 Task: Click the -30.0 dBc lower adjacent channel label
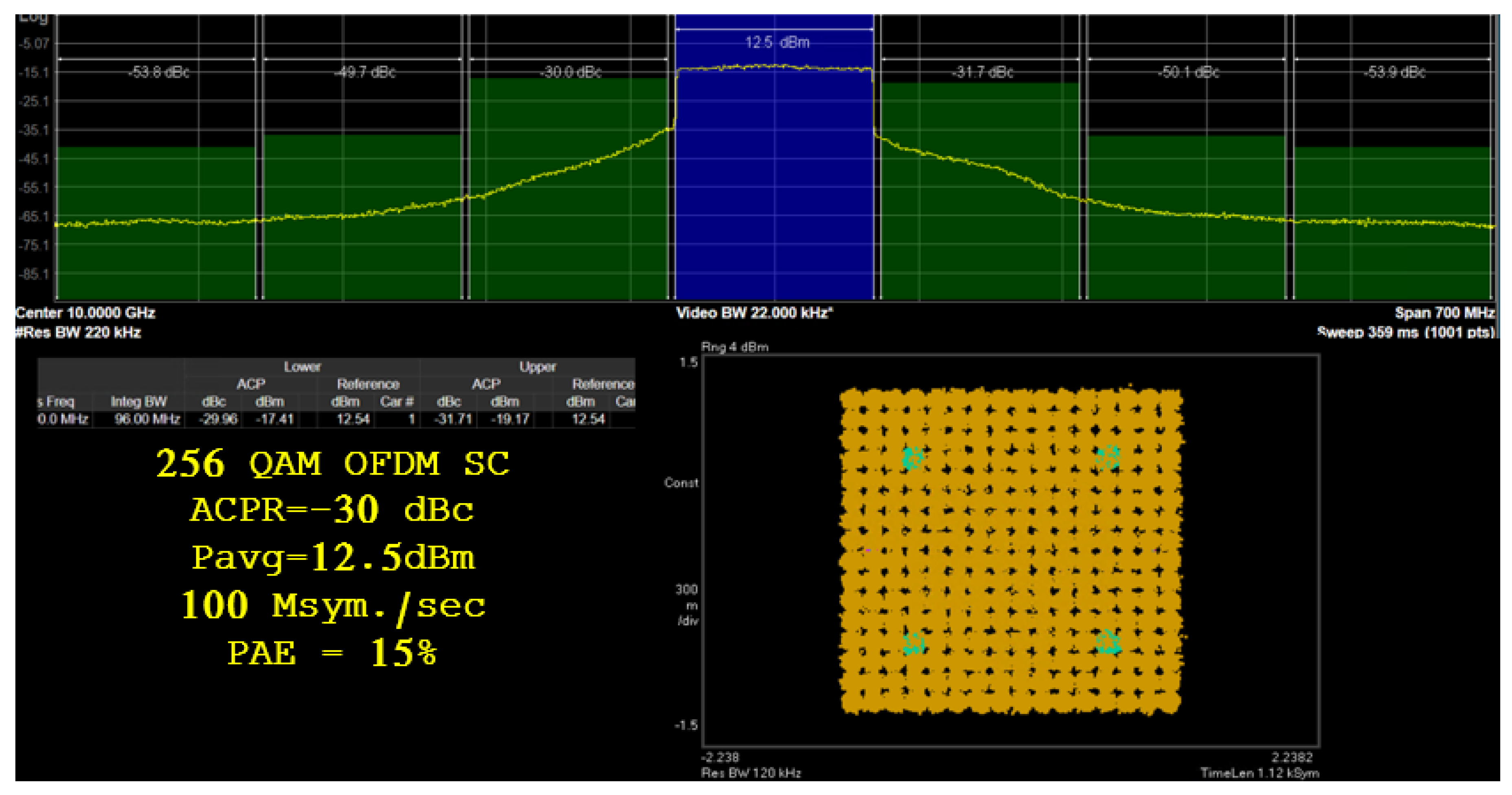click(x=571, y=72)
